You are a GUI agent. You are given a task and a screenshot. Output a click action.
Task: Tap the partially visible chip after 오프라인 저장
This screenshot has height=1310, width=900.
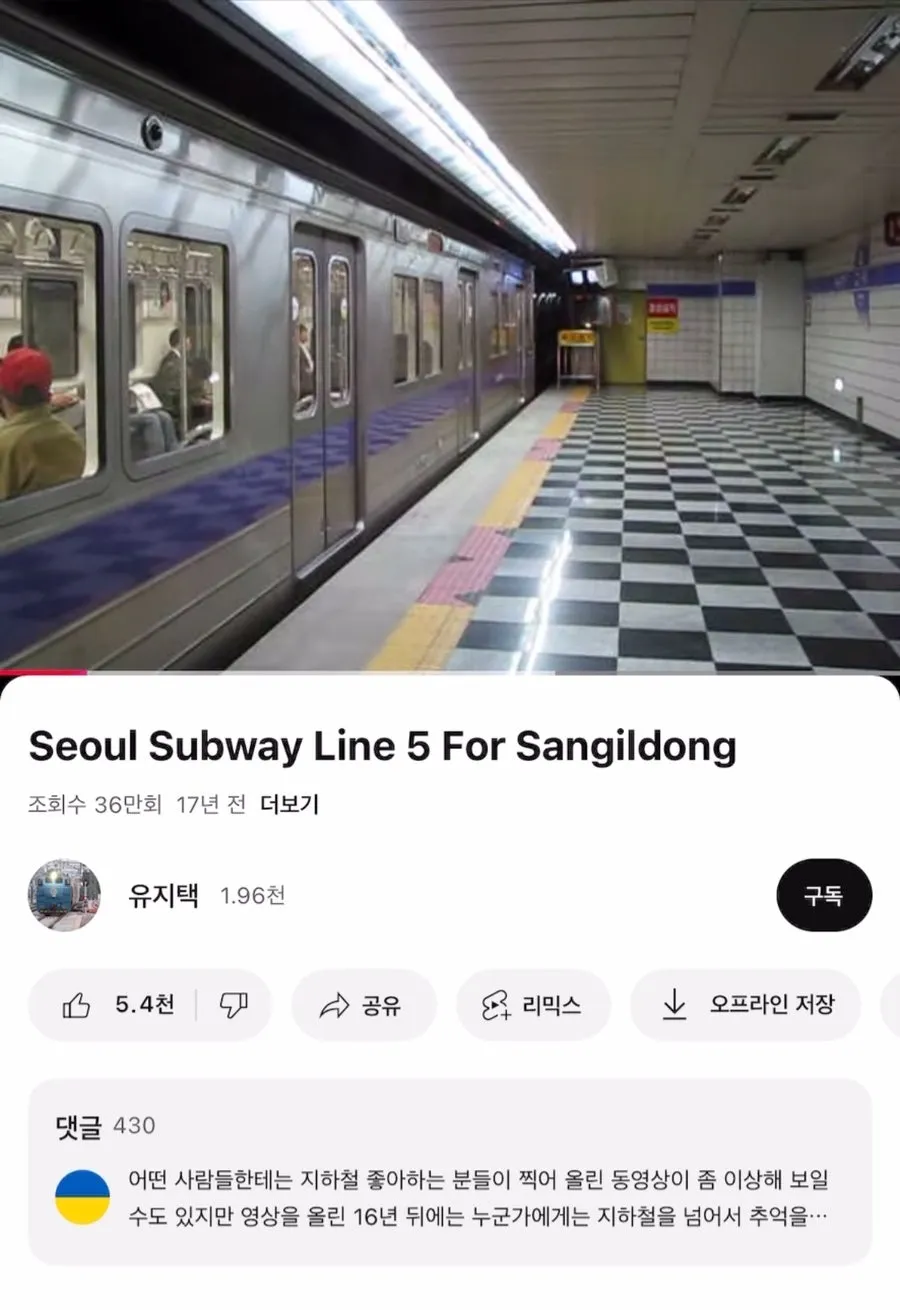890,1005
